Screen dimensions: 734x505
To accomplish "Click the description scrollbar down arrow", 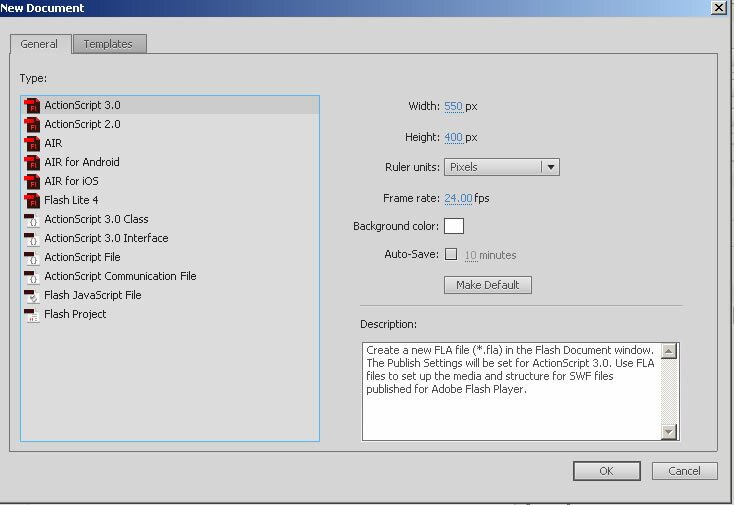I will (x=669, y=432).
